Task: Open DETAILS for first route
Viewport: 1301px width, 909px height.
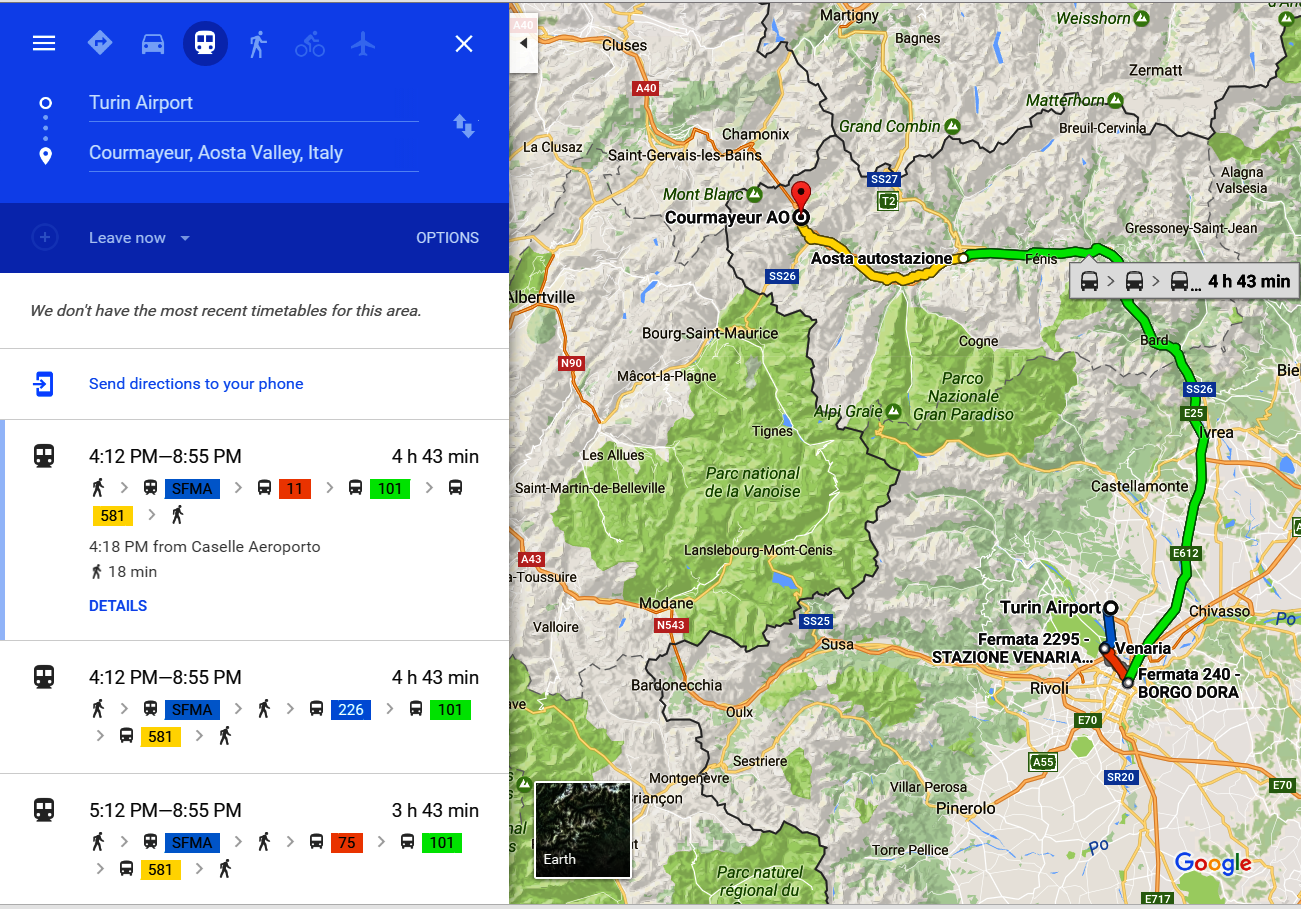Action: 118,606
